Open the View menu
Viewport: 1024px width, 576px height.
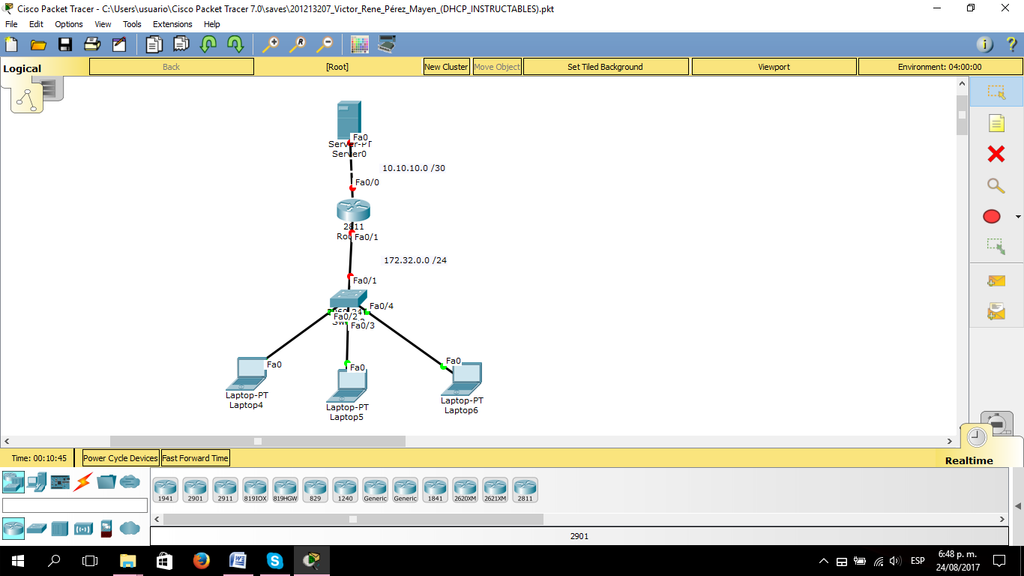click(103, 24)
